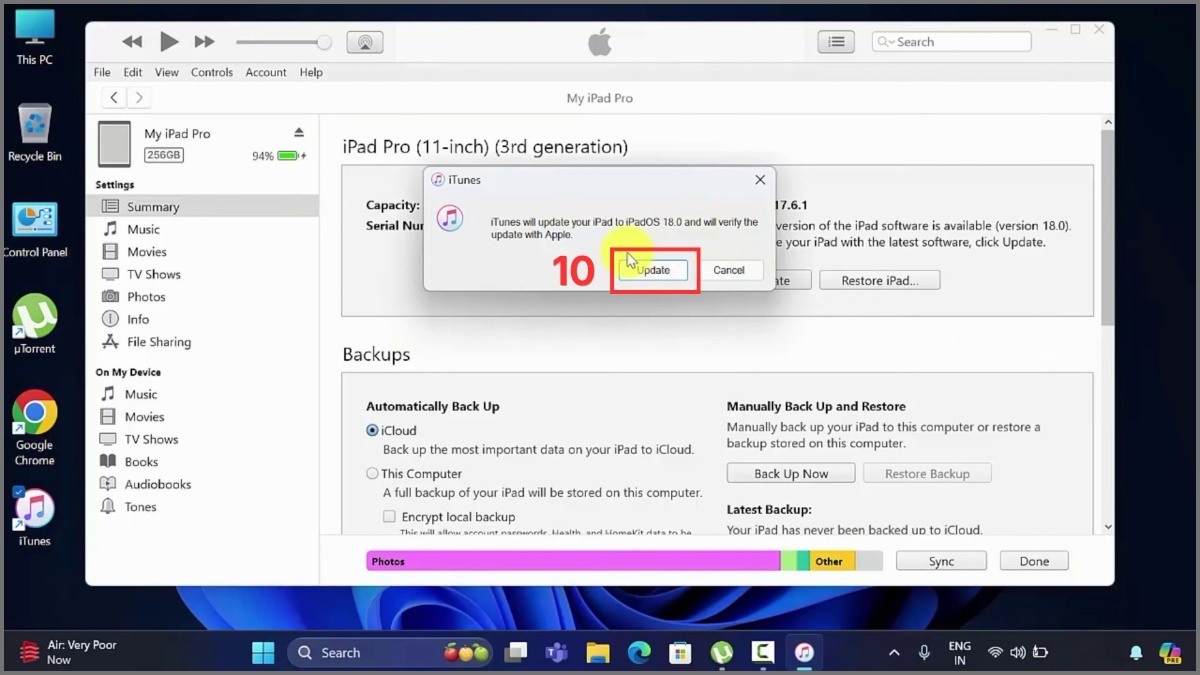Eject My iPad Pro
This screenshot has width=1200, height=675.
click(298, 133)
